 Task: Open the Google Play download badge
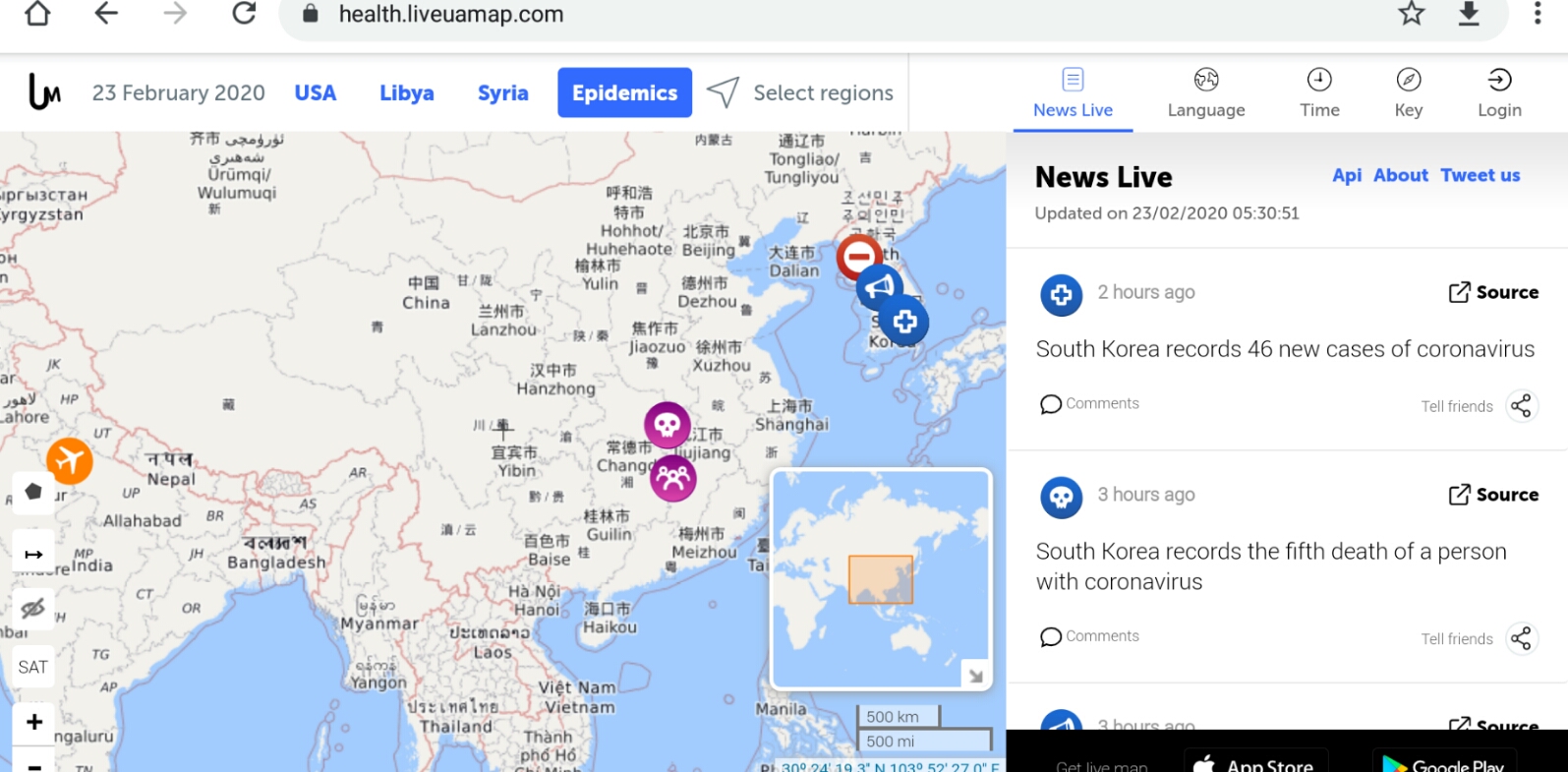(x=1445, y=760)
